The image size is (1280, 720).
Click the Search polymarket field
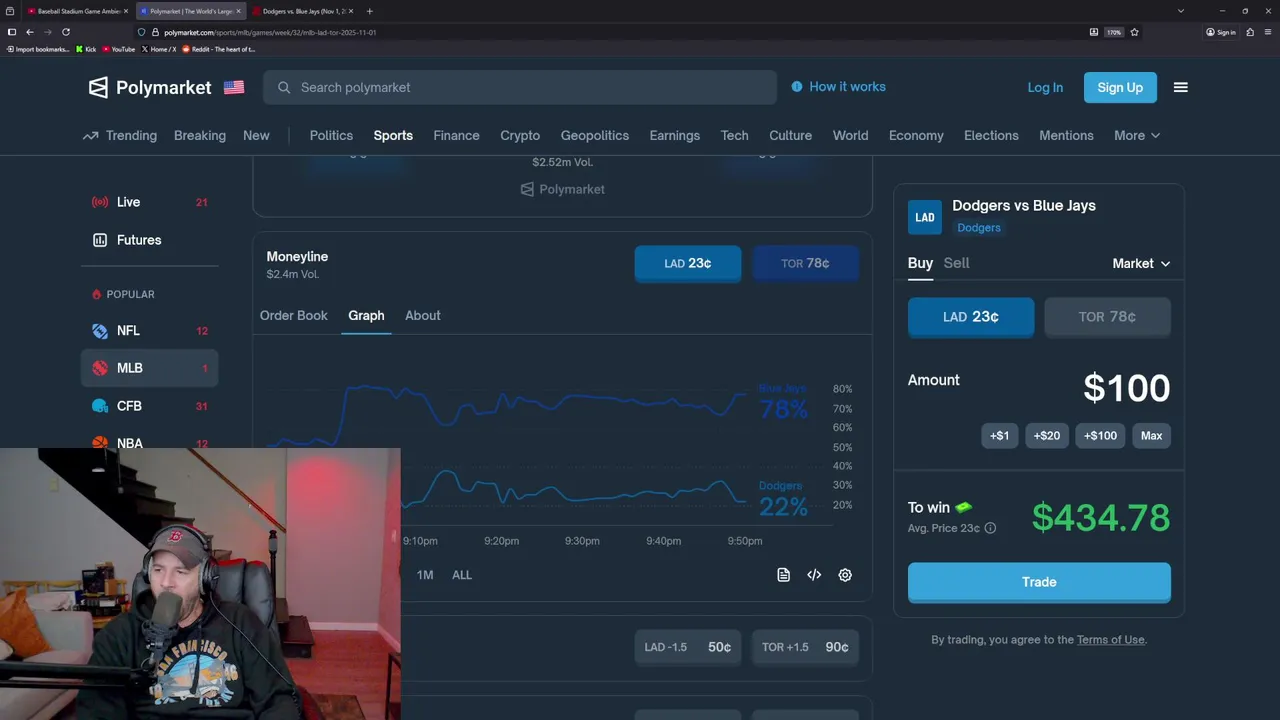(520, 87)
